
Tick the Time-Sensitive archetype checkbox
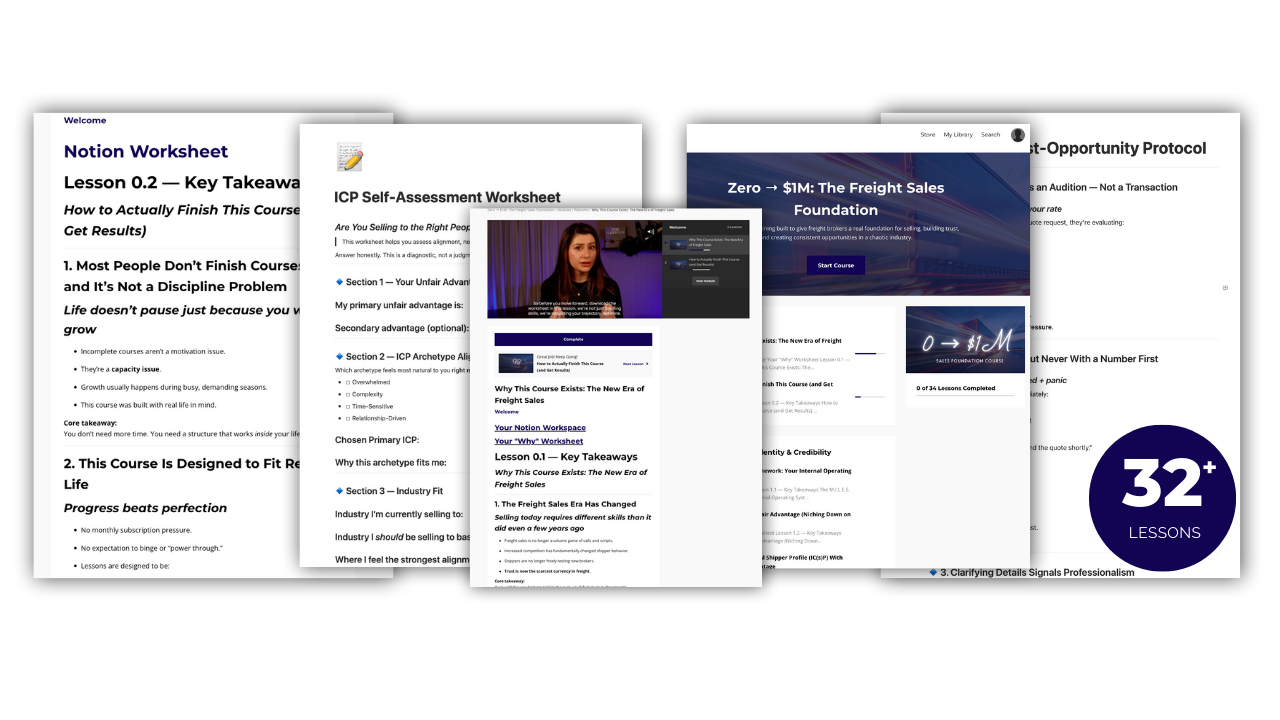click(346, 406)
